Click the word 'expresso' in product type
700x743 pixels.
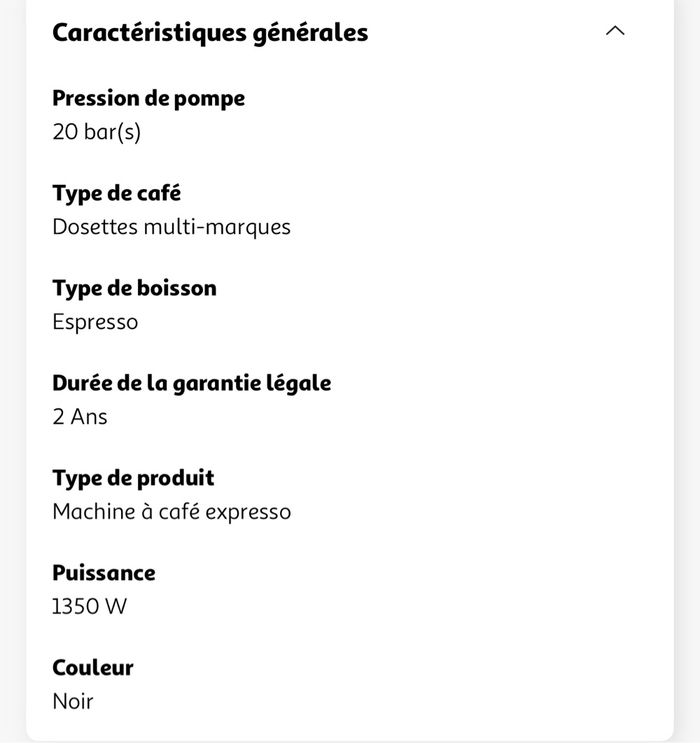(248, 511)
